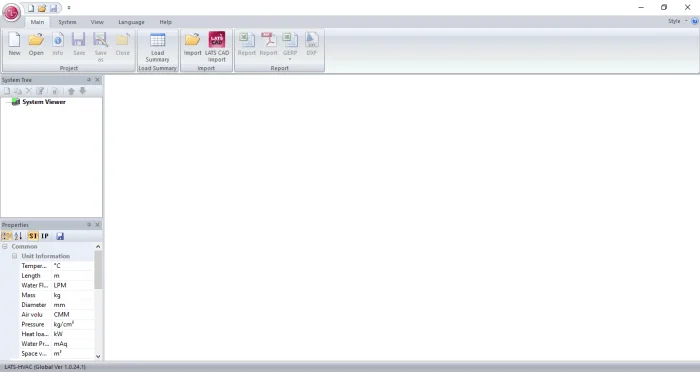Toggle categorized view in Properties panel

point(7,236)
